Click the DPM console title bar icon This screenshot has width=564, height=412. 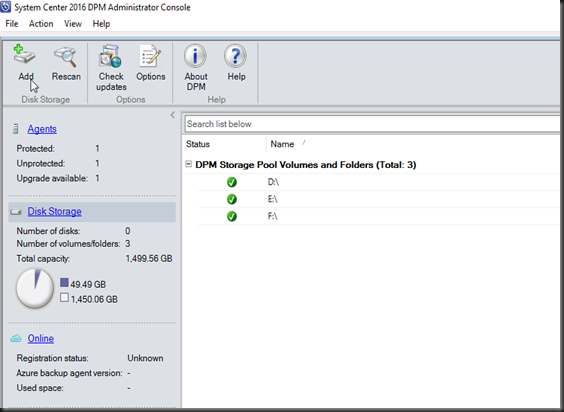click(x=5, y=7)
